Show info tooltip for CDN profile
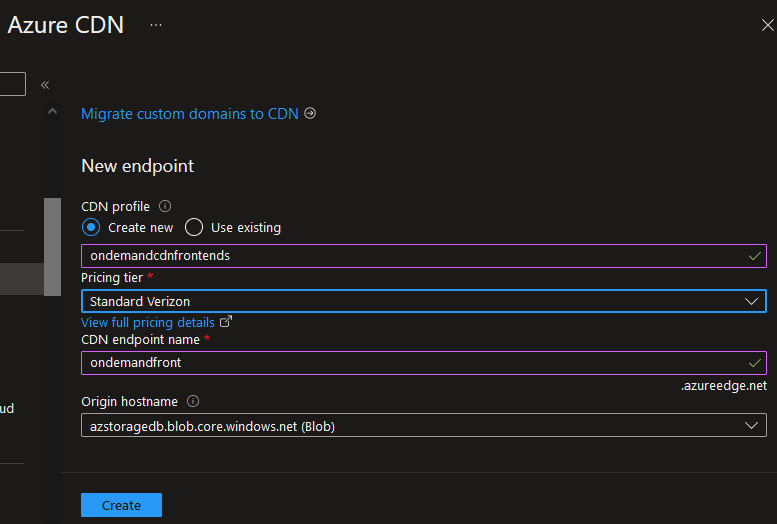 coord(165,206)
